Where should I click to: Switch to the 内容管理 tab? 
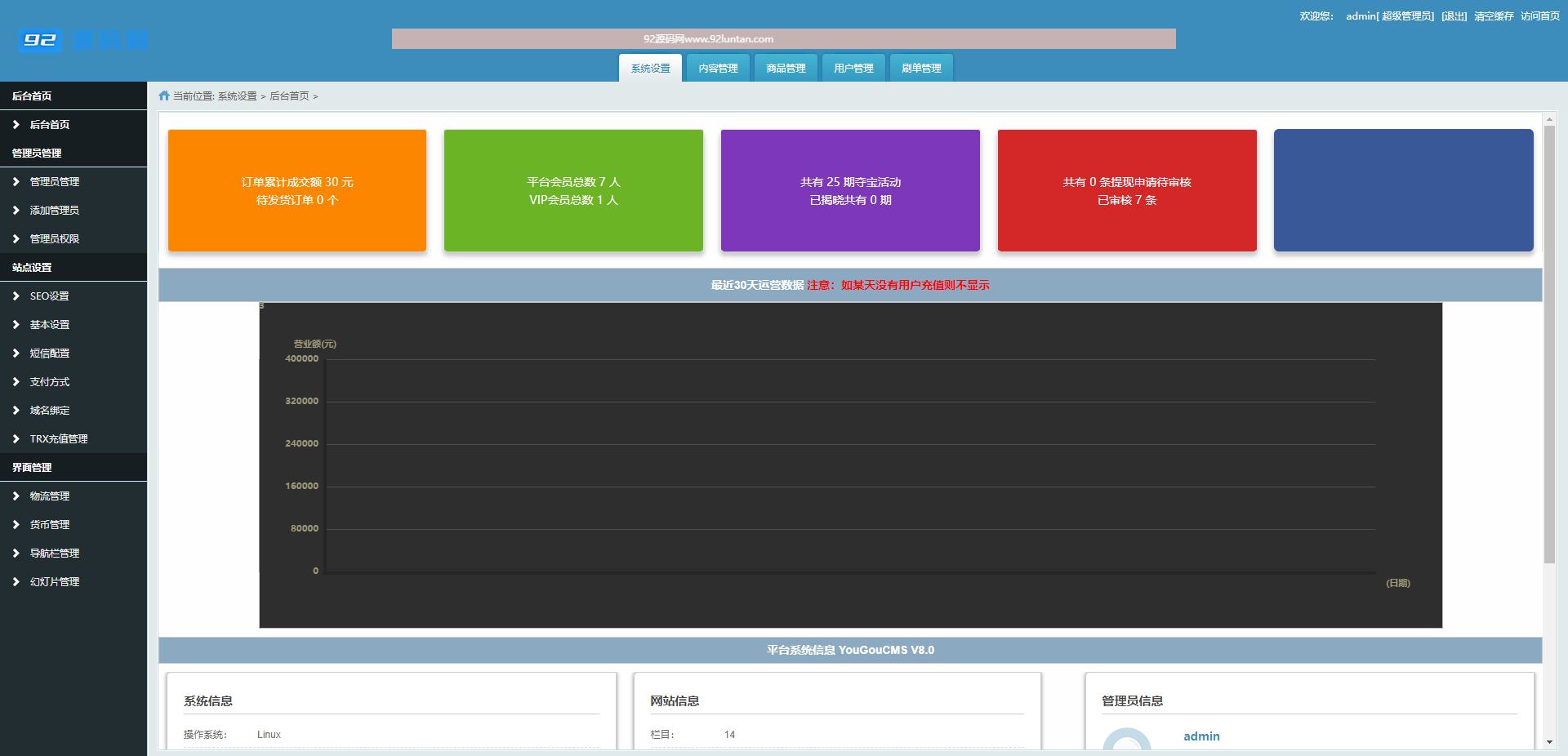point(718,69)
